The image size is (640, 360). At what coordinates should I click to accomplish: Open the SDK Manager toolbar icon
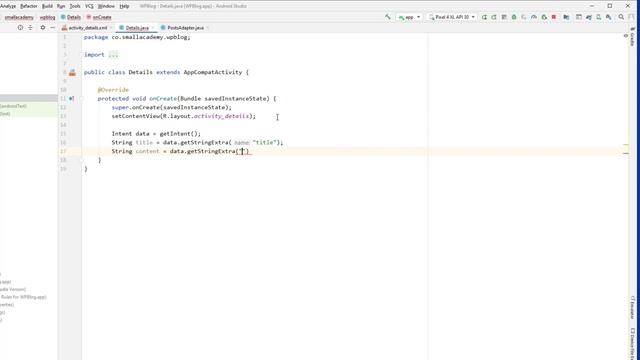609,17
